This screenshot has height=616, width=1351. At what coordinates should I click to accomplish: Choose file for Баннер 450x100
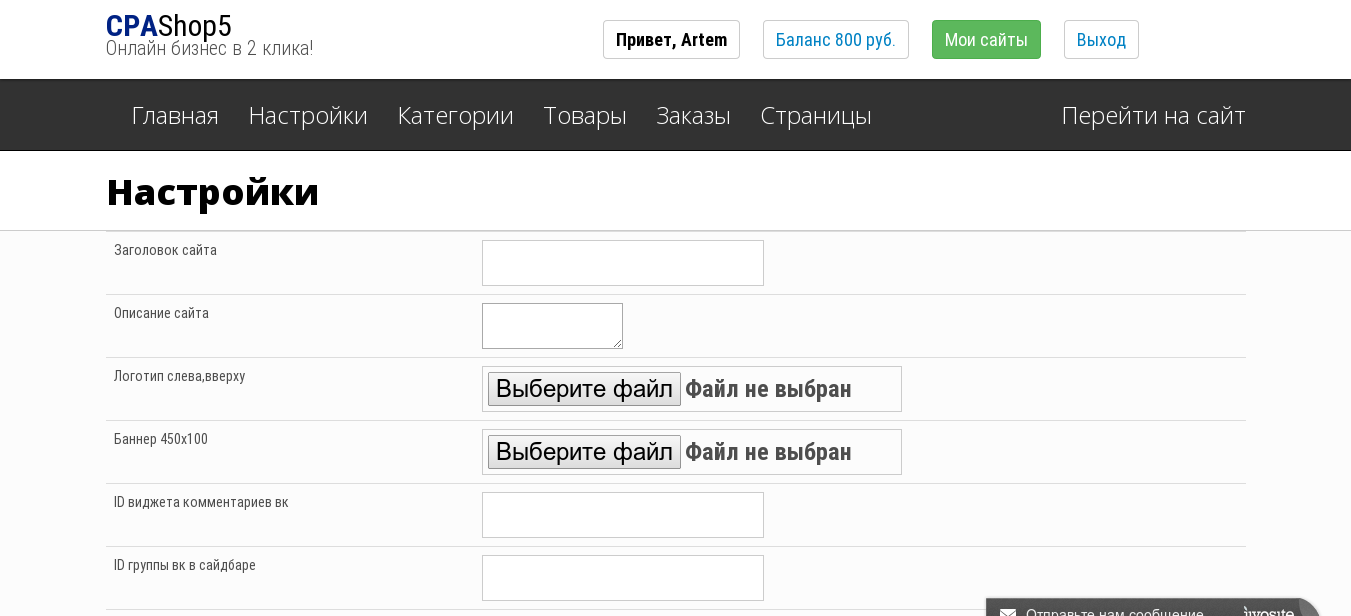coord(584,452)
